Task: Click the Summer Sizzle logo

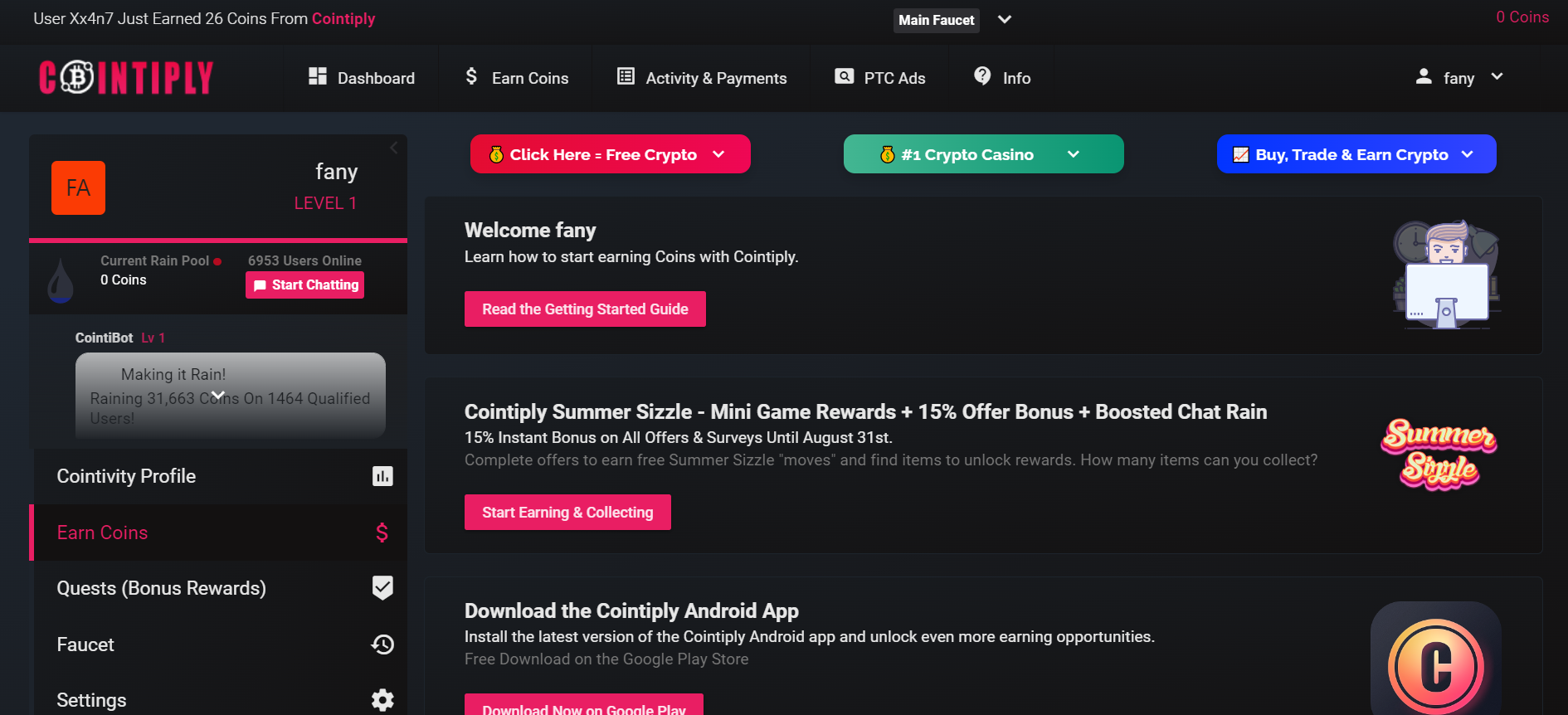Action: point(1439,454)
